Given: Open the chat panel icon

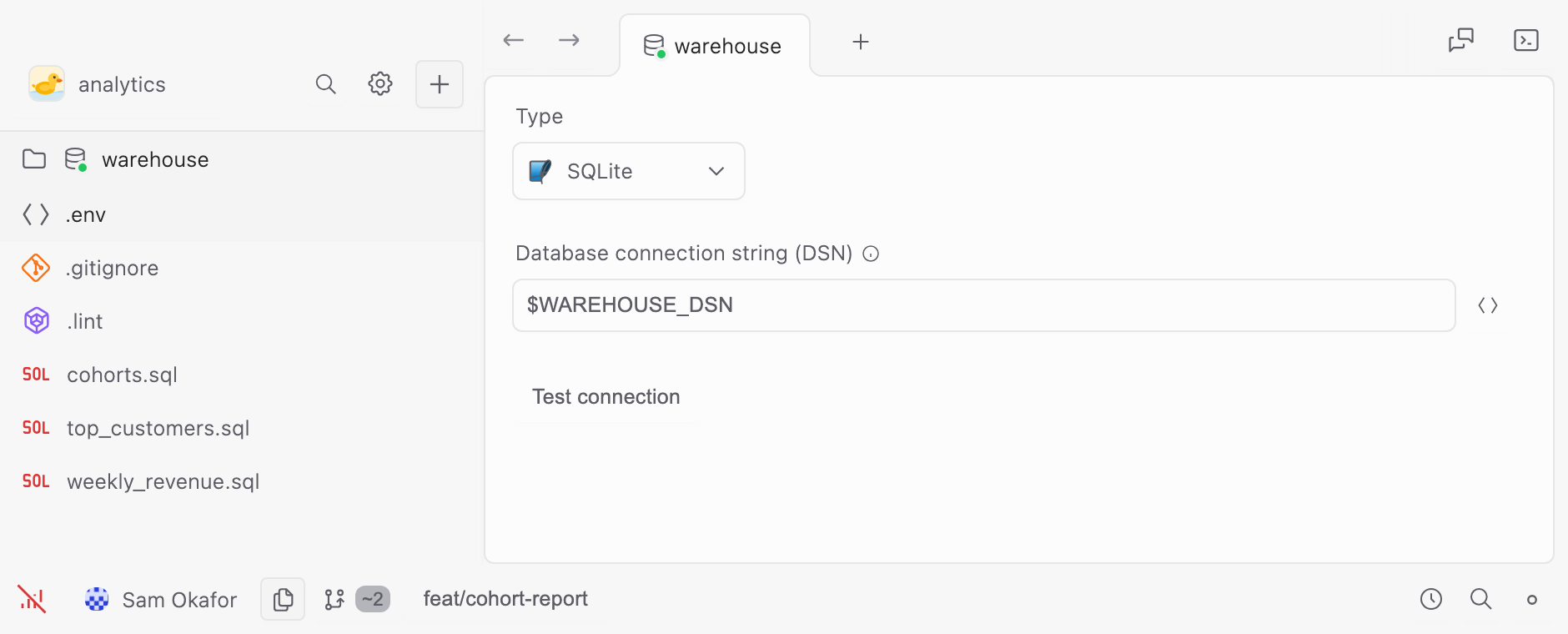Looking at the screenshot, I should (1460, 40).
